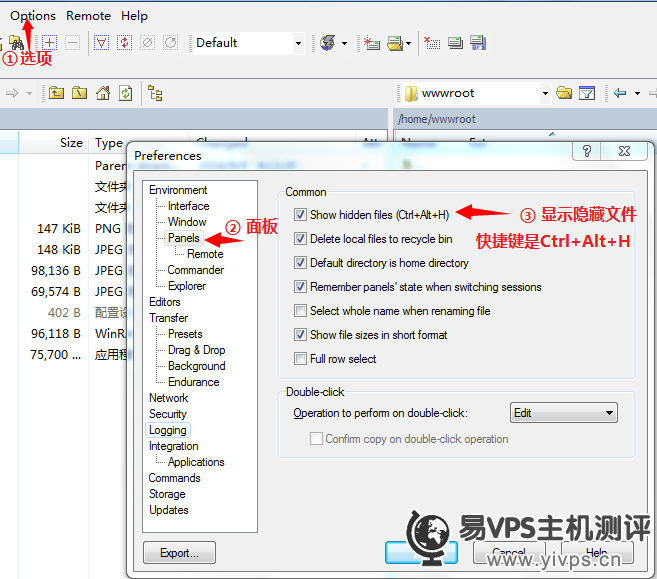
Task: Select Logging in the preferences tree
Action: (x=168, y=430)
